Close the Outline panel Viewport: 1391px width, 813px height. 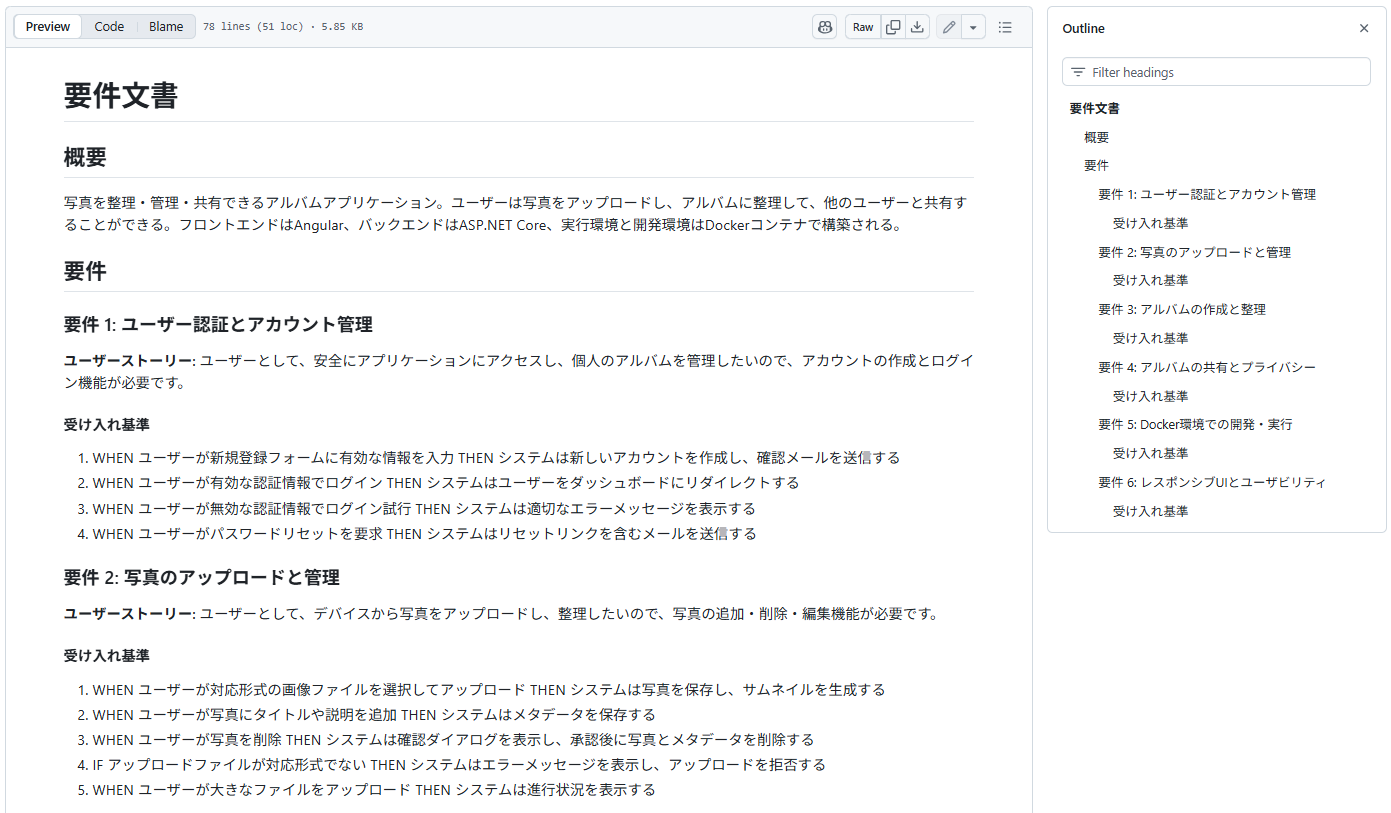click(1364, 29)
